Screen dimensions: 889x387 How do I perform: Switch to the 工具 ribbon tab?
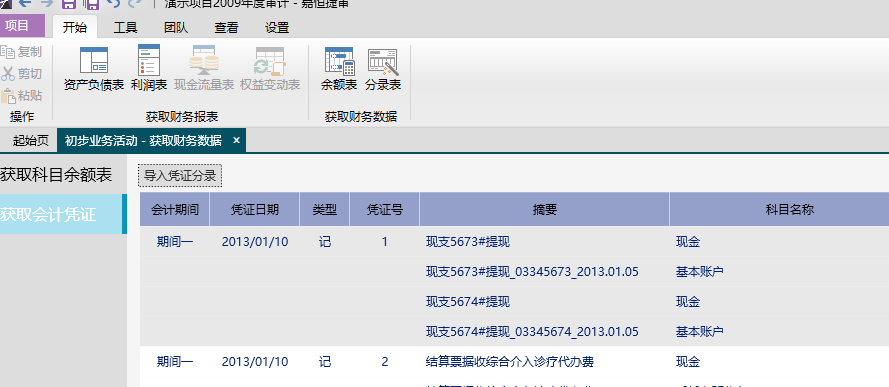125,27
